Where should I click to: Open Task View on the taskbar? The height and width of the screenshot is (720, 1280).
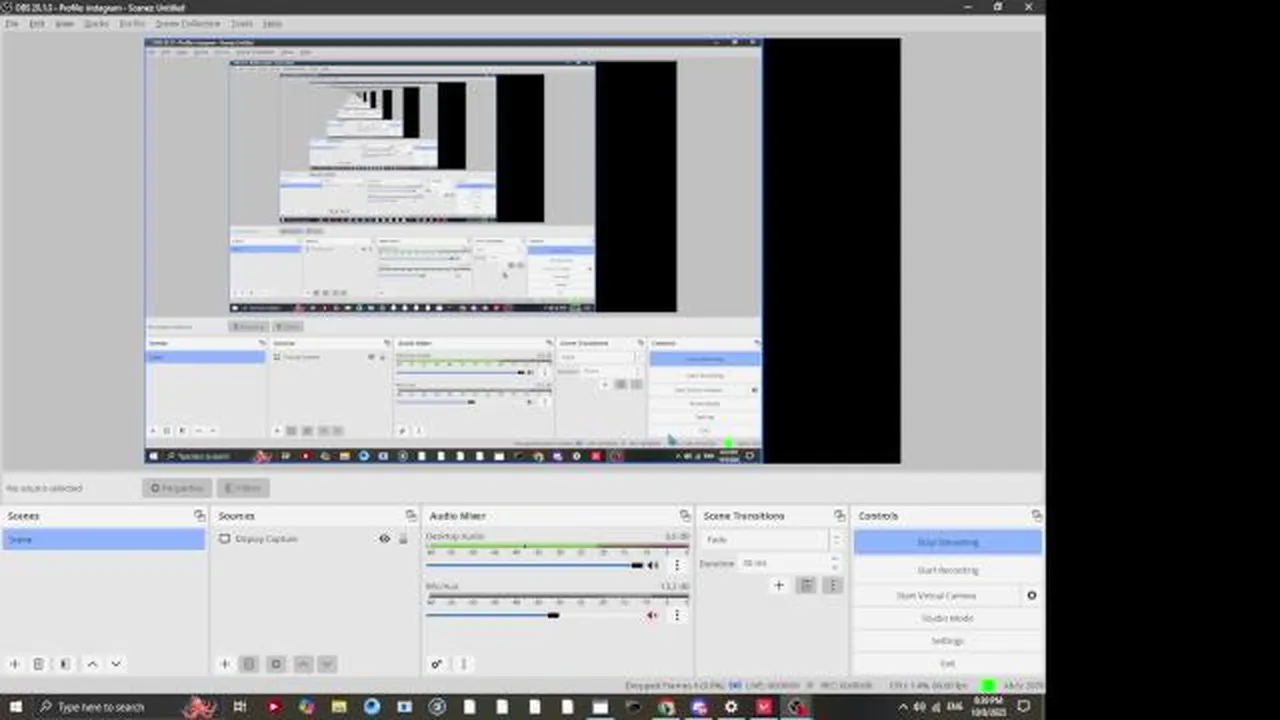[240, 707]
